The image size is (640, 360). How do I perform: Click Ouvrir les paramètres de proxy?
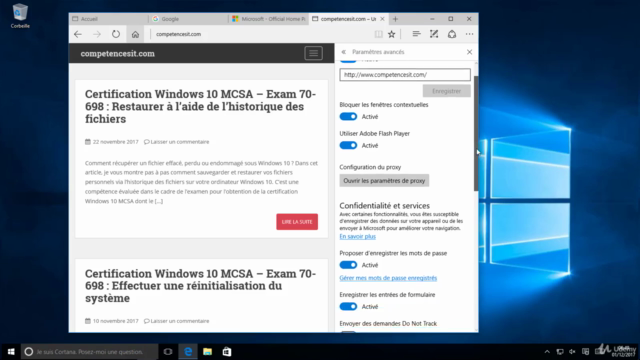[384, 180]
